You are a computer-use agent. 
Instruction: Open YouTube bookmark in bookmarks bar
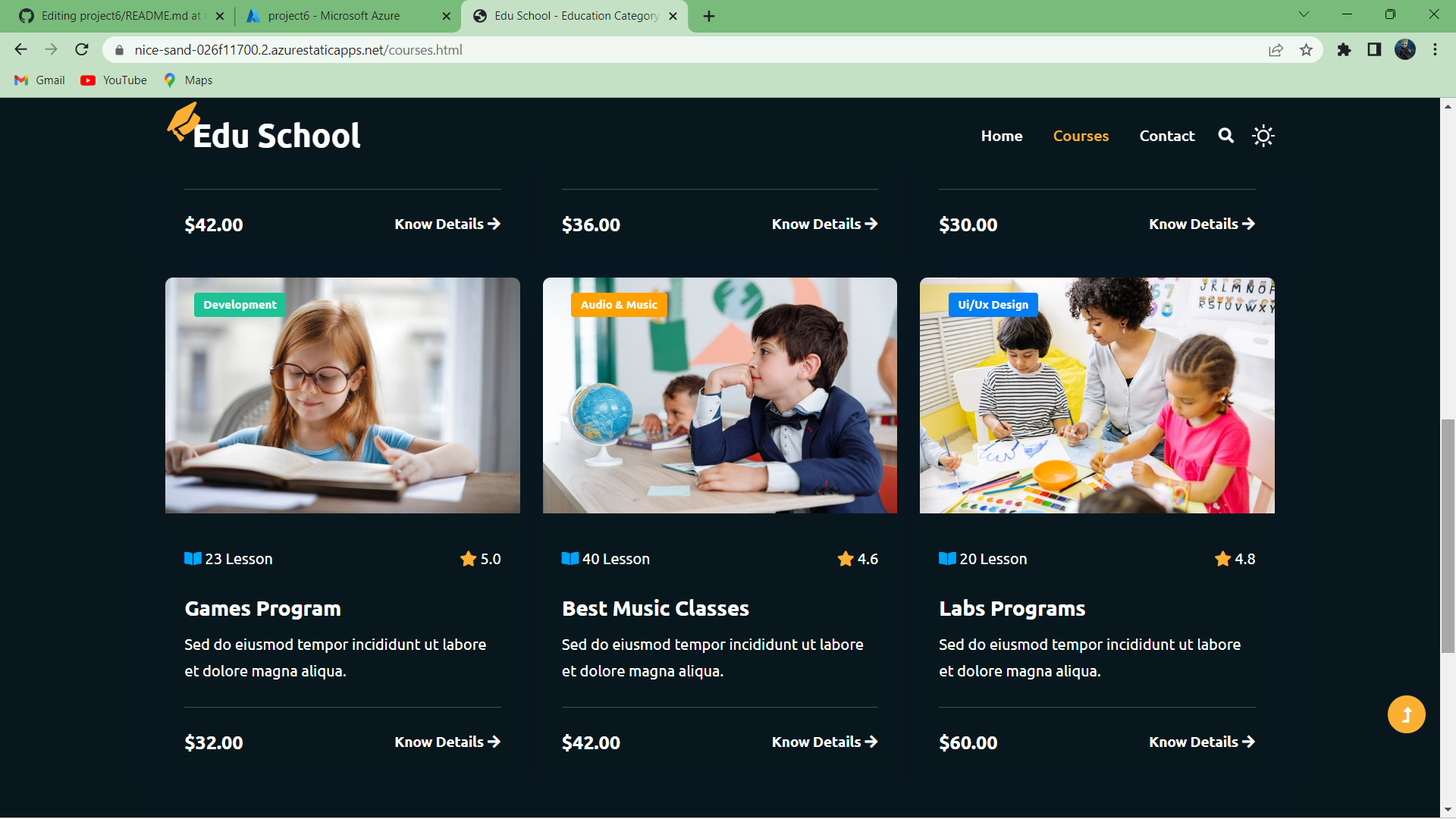[114, 80]
